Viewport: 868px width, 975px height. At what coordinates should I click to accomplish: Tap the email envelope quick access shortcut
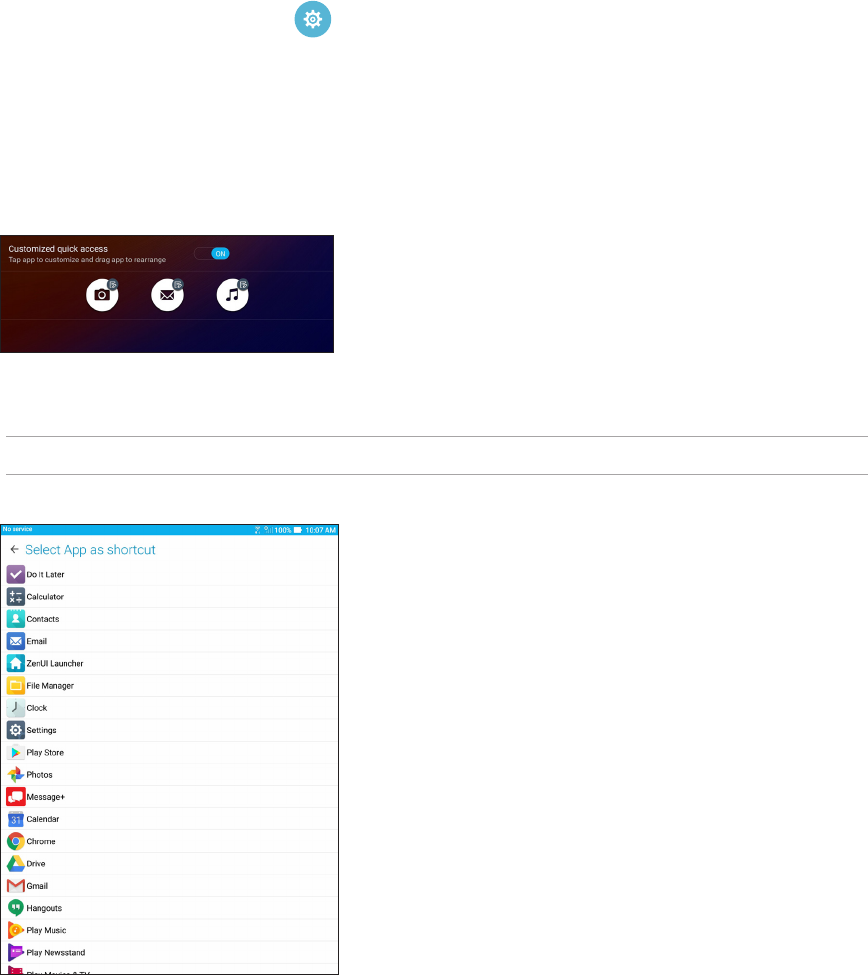[167, 295]
